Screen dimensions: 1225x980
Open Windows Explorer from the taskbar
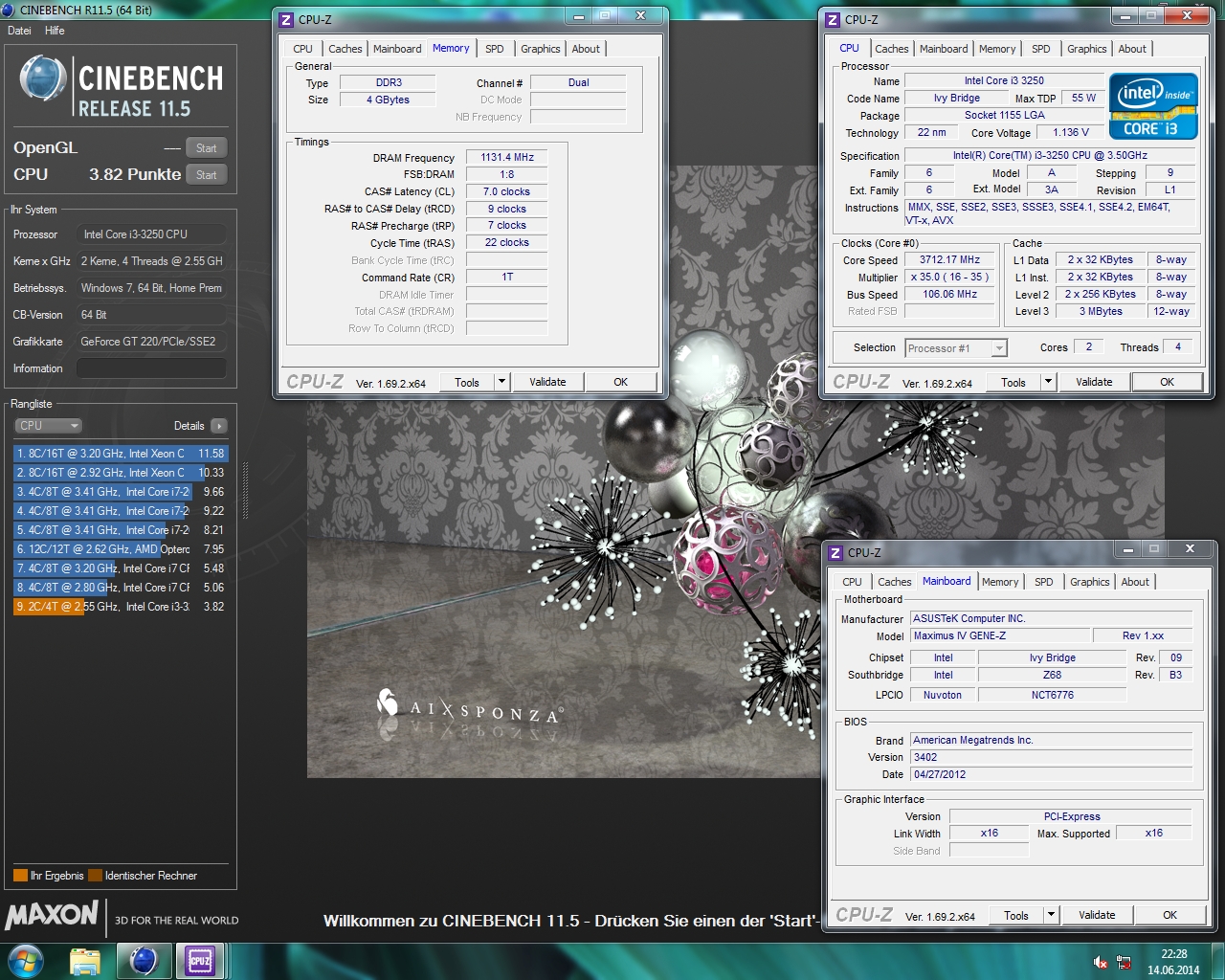tap(85, 961)
